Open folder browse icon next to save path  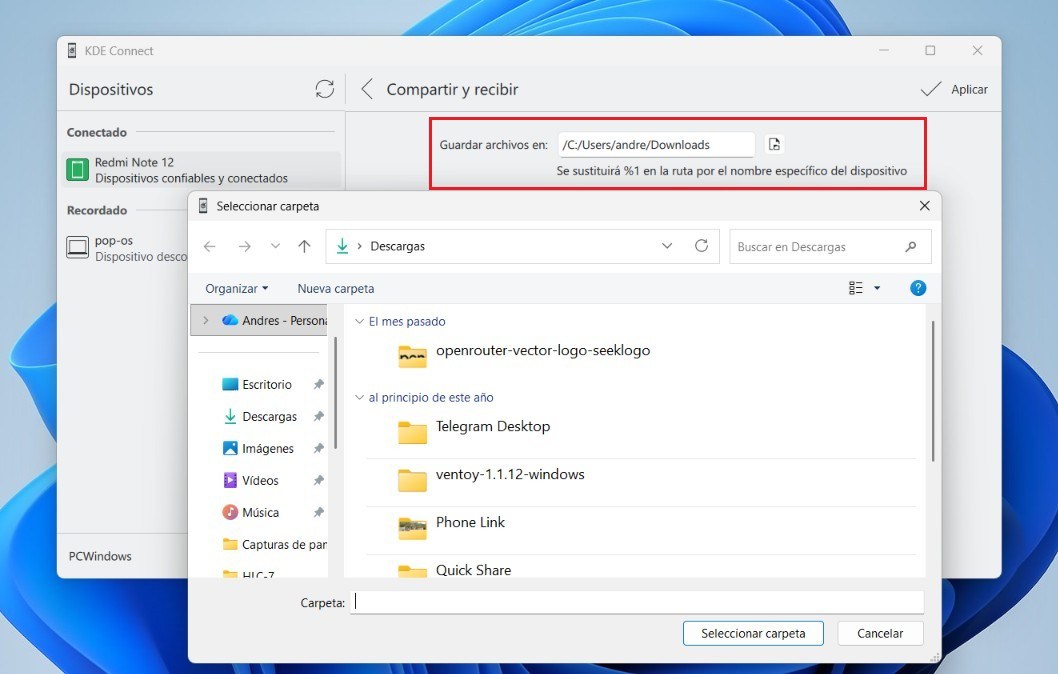pyautogui.click(x=775, y=144)
